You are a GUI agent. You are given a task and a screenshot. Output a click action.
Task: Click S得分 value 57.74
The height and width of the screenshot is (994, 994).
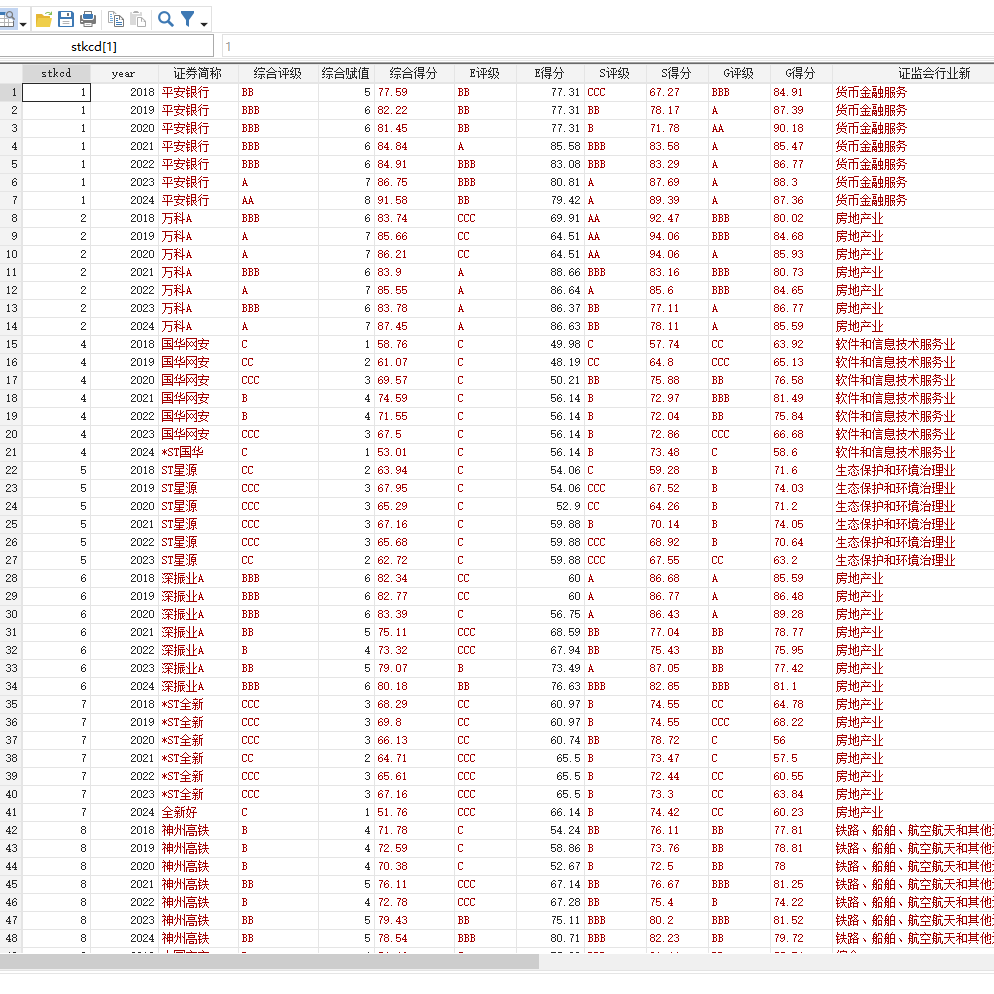(664, 344)
